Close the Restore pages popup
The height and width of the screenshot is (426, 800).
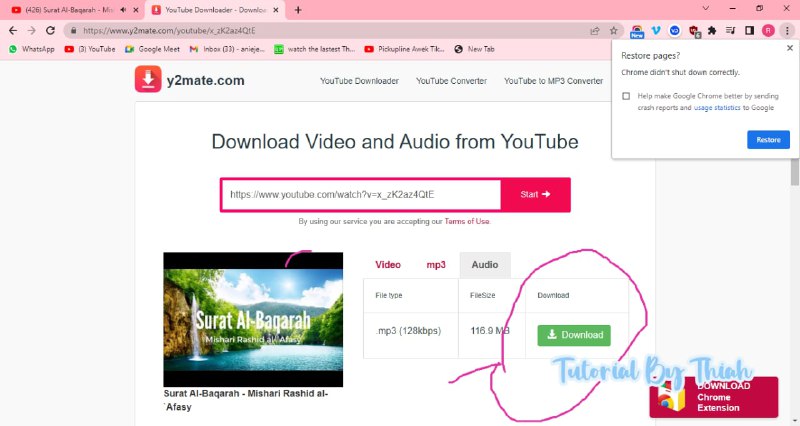(x=790, y=48)
